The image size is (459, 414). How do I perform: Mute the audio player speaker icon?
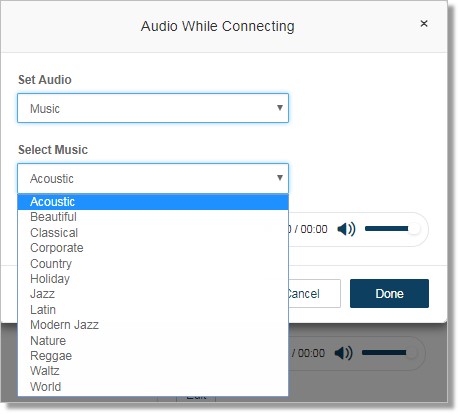click(346, 229)
